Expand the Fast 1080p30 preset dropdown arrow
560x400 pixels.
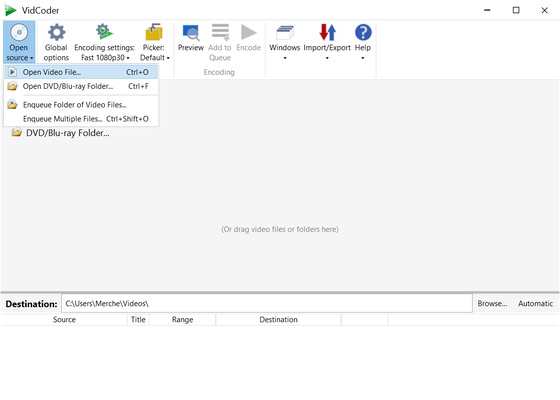point(128,58)
